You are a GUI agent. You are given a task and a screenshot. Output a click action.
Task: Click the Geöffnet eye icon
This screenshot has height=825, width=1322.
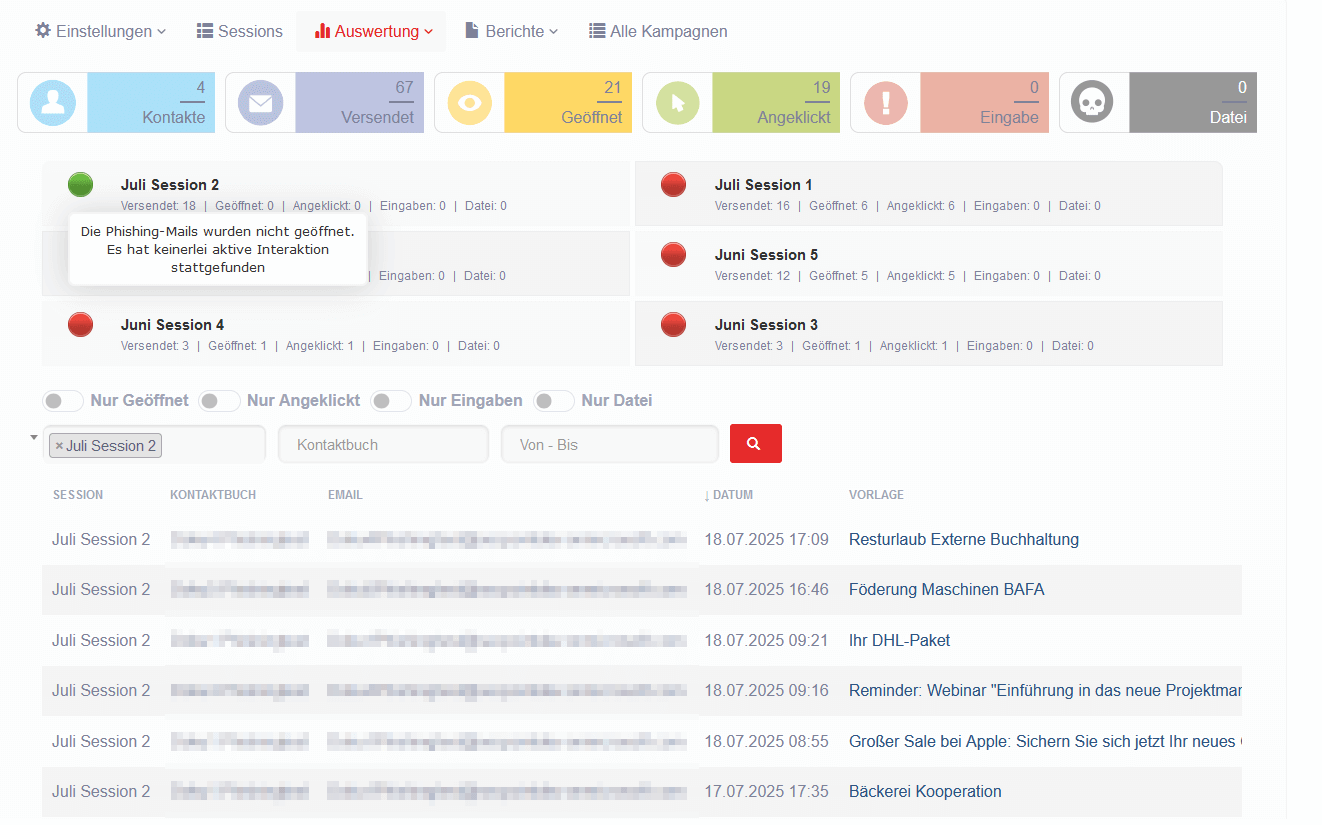pyautogui.click(x=469, y=102)
